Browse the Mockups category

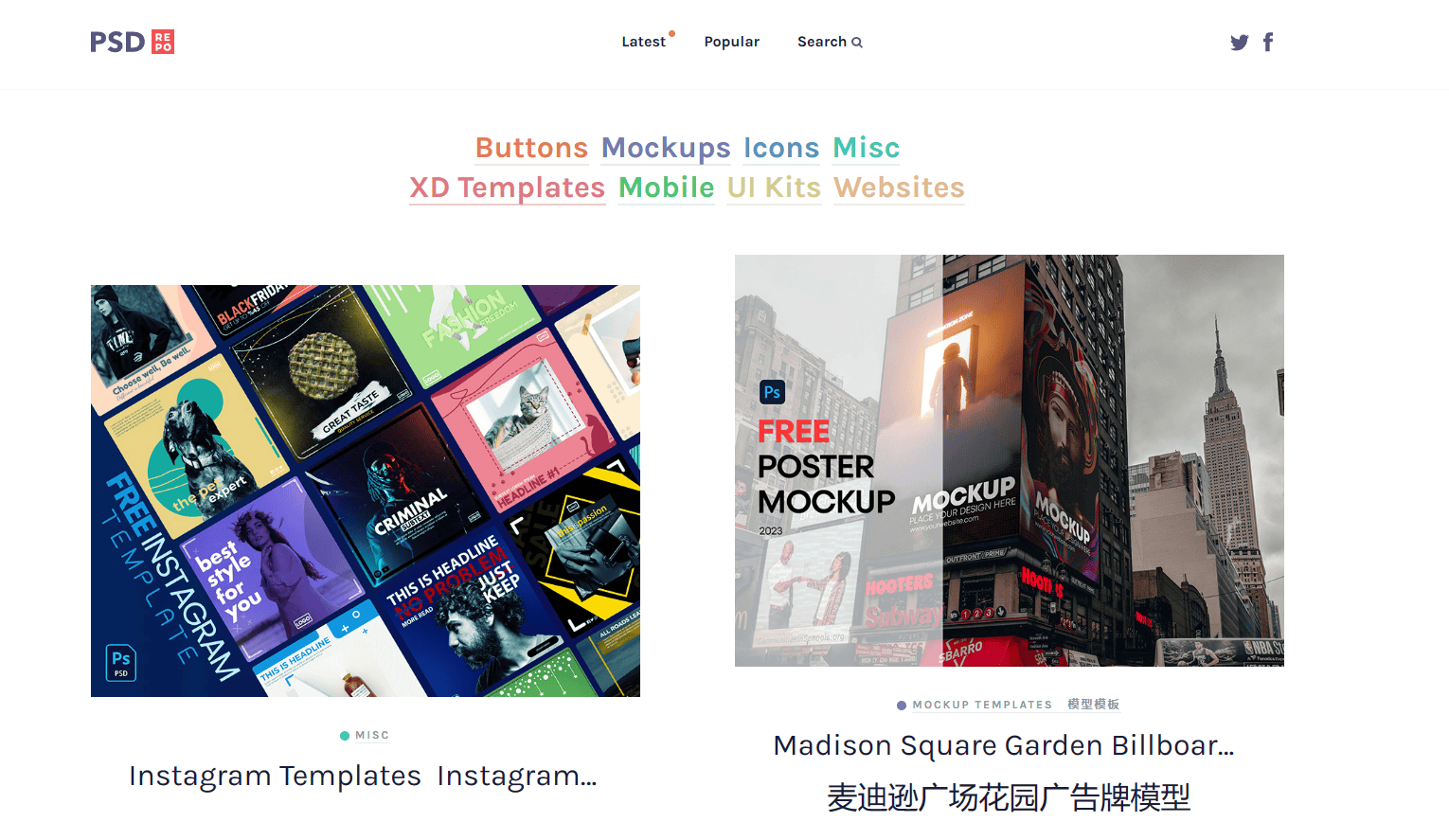tap(666, 148)
